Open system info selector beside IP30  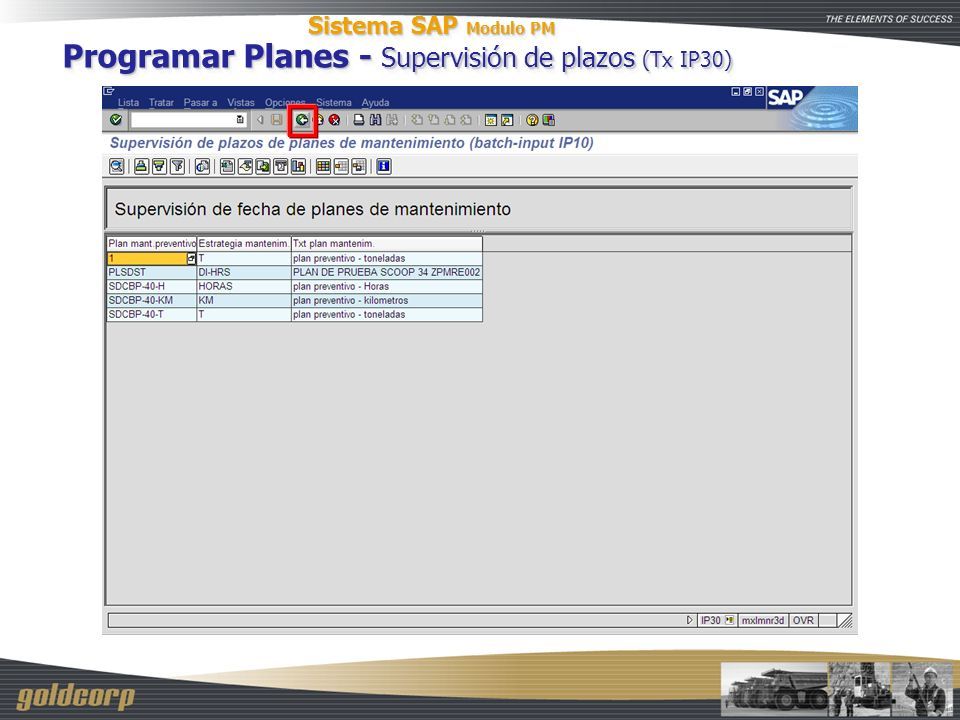coord(729,620)
